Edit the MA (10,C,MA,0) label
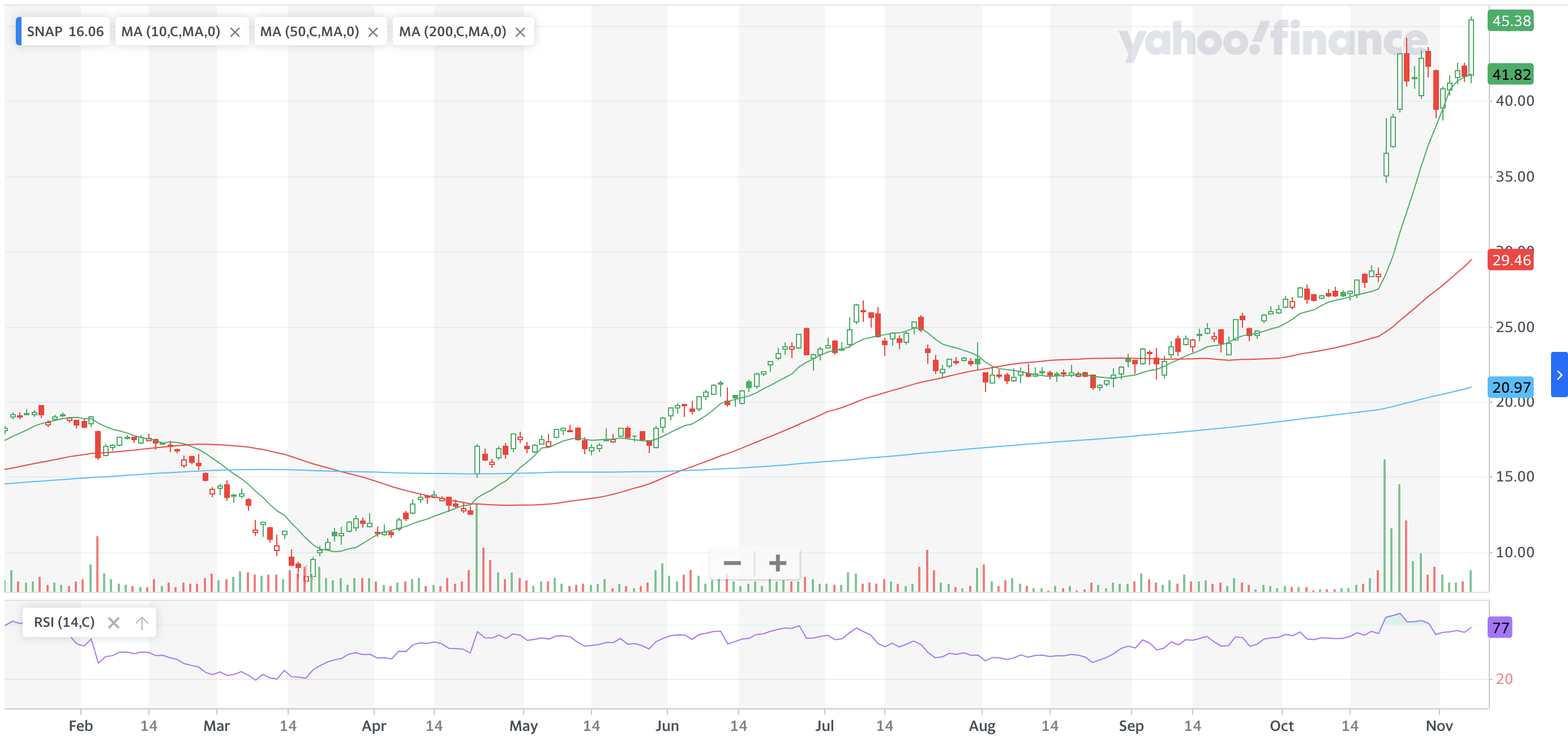The height and width of the screenshot is (740, 1568). coord(170,32)
